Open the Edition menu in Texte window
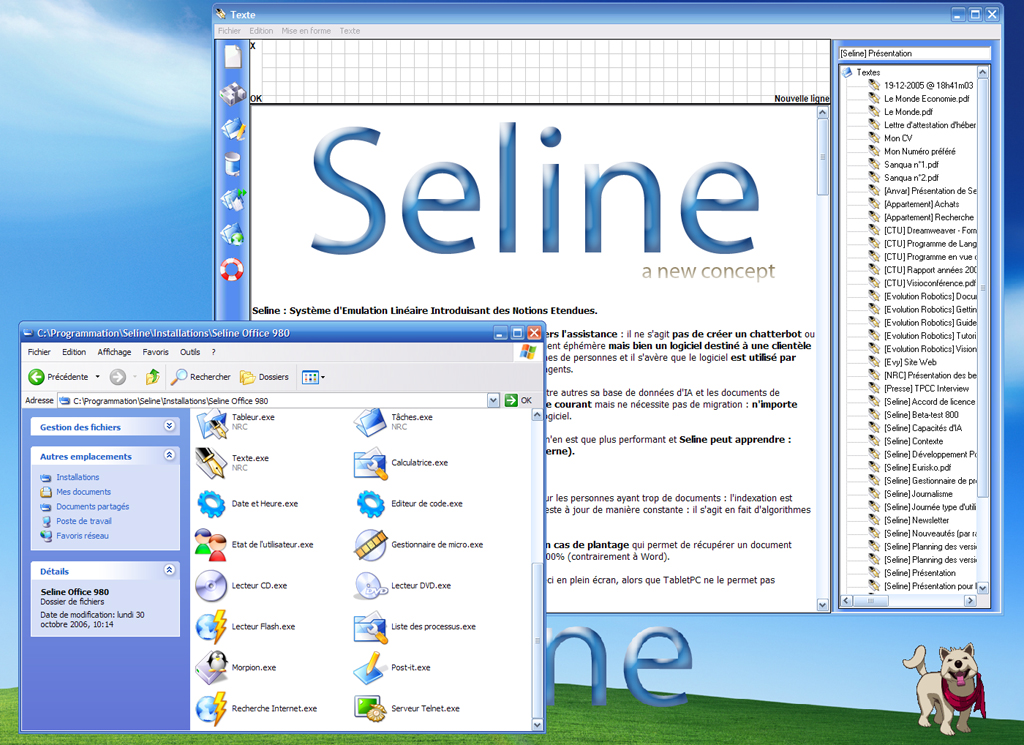 (x=261, y=31)
